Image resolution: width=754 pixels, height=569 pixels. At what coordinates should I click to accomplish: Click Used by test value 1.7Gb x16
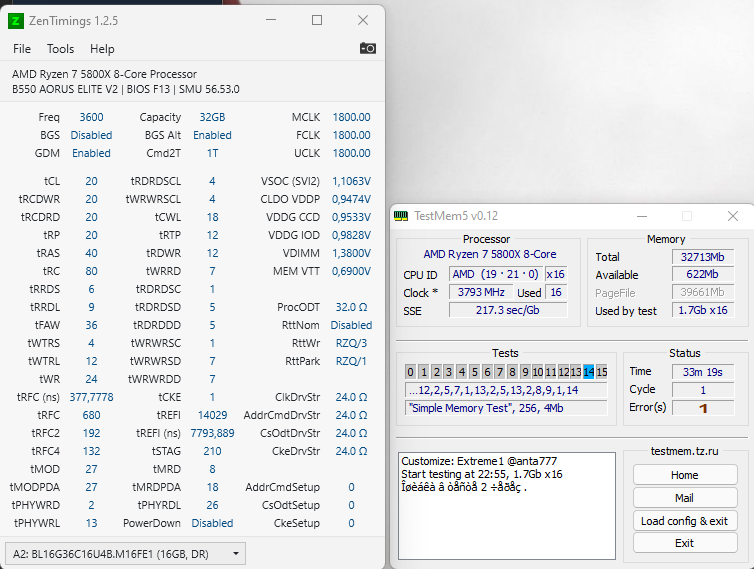[x=703, y=310]
